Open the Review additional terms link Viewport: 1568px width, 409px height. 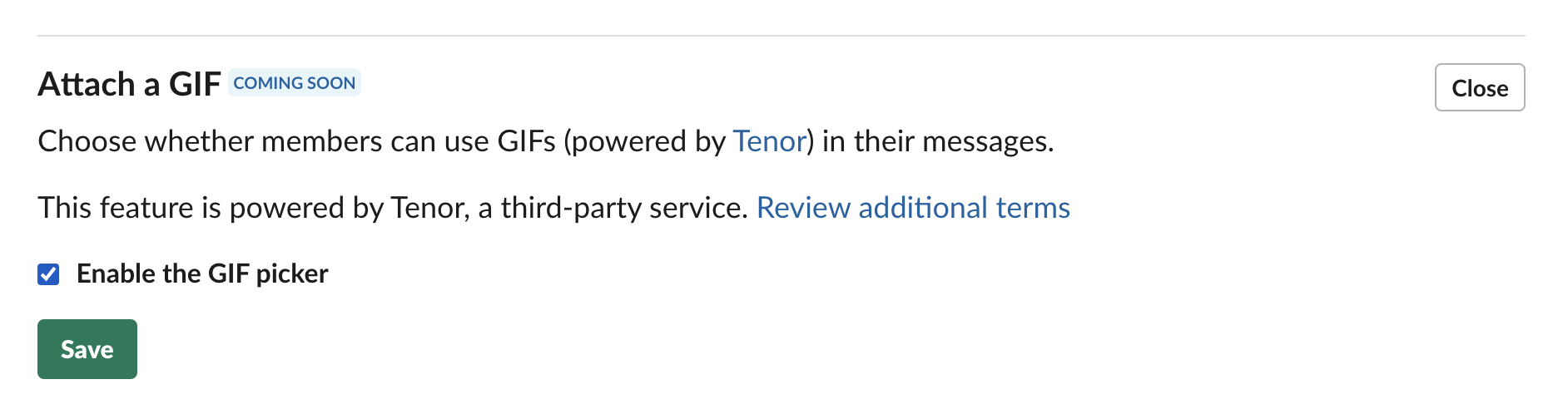click(x=912, y=208)
